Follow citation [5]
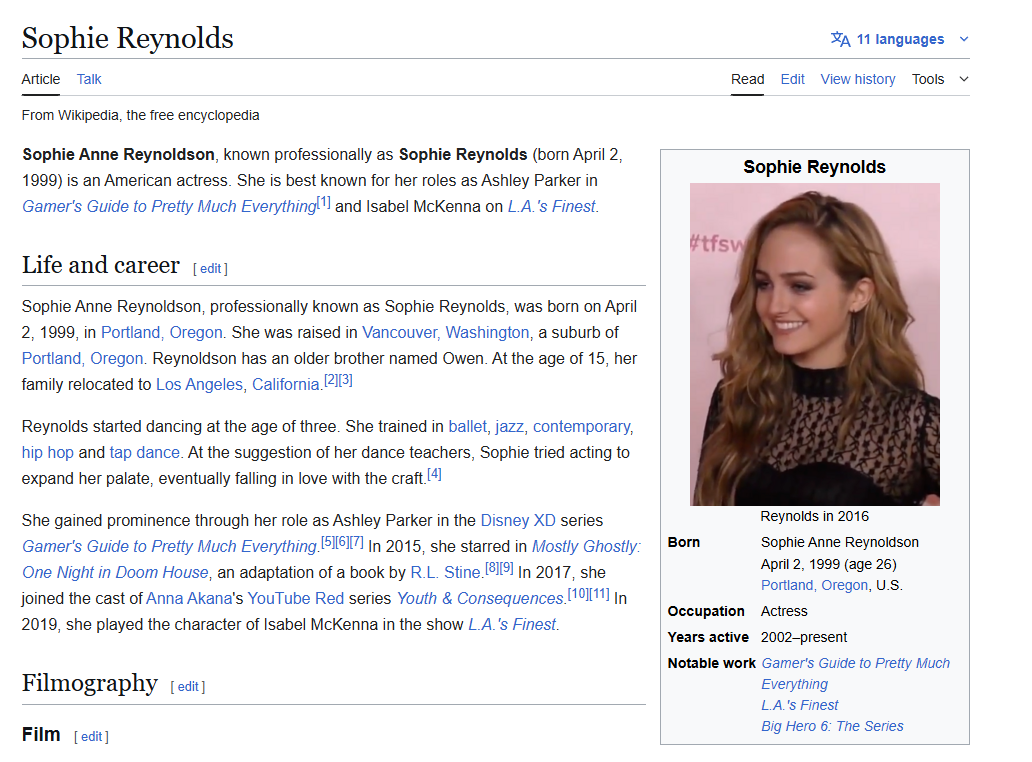1032x762 pixels. tap(328, 542)
